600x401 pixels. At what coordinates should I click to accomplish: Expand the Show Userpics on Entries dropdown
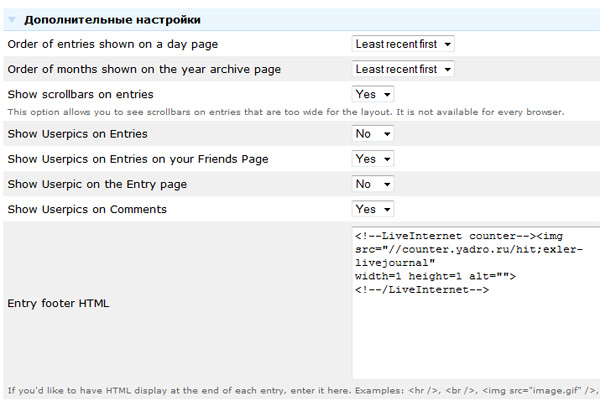point(373,134)
